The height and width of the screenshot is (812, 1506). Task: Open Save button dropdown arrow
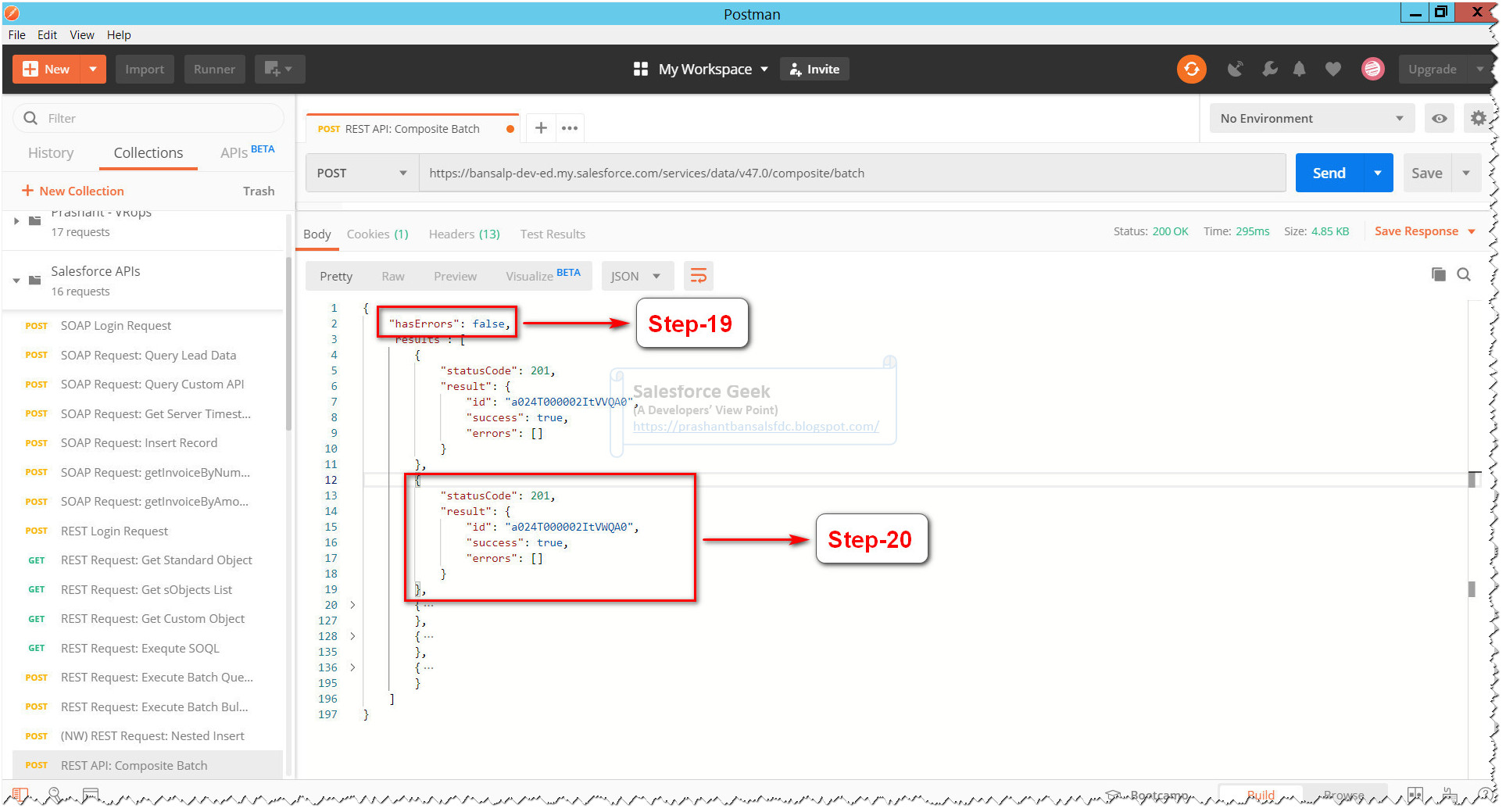pyautogui.click(x=1466, y=173)
